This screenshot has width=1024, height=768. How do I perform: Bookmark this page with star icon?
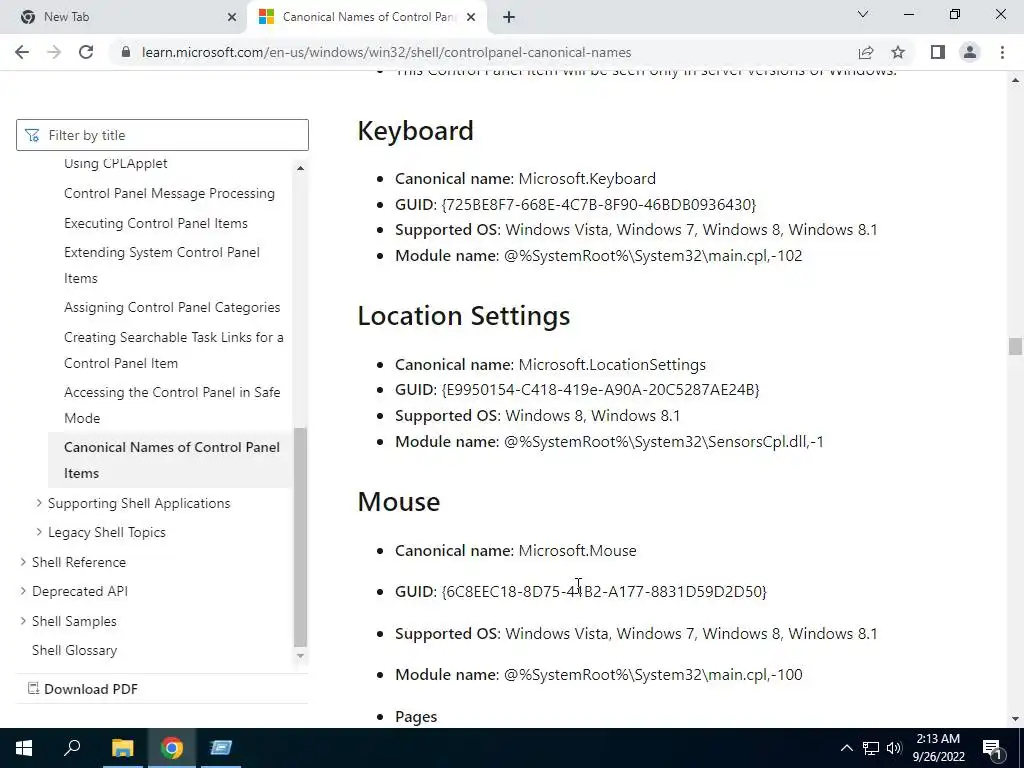[x=898, y=52]
